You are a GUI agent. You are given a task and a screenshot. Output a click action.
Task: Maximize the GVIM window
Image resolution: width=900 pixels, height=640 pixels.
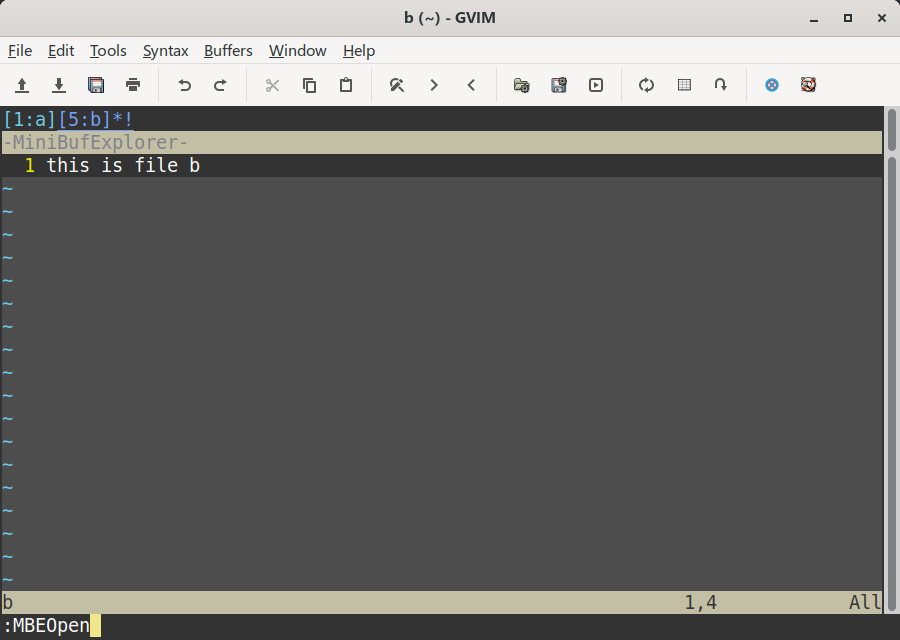point(848,18)
